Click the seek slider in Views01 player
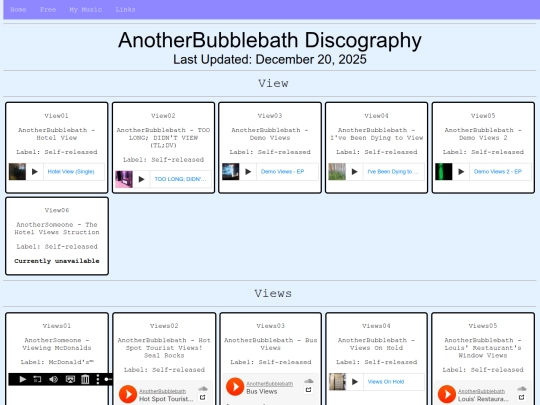Viewport: 540px width, 405px height. 108,379
